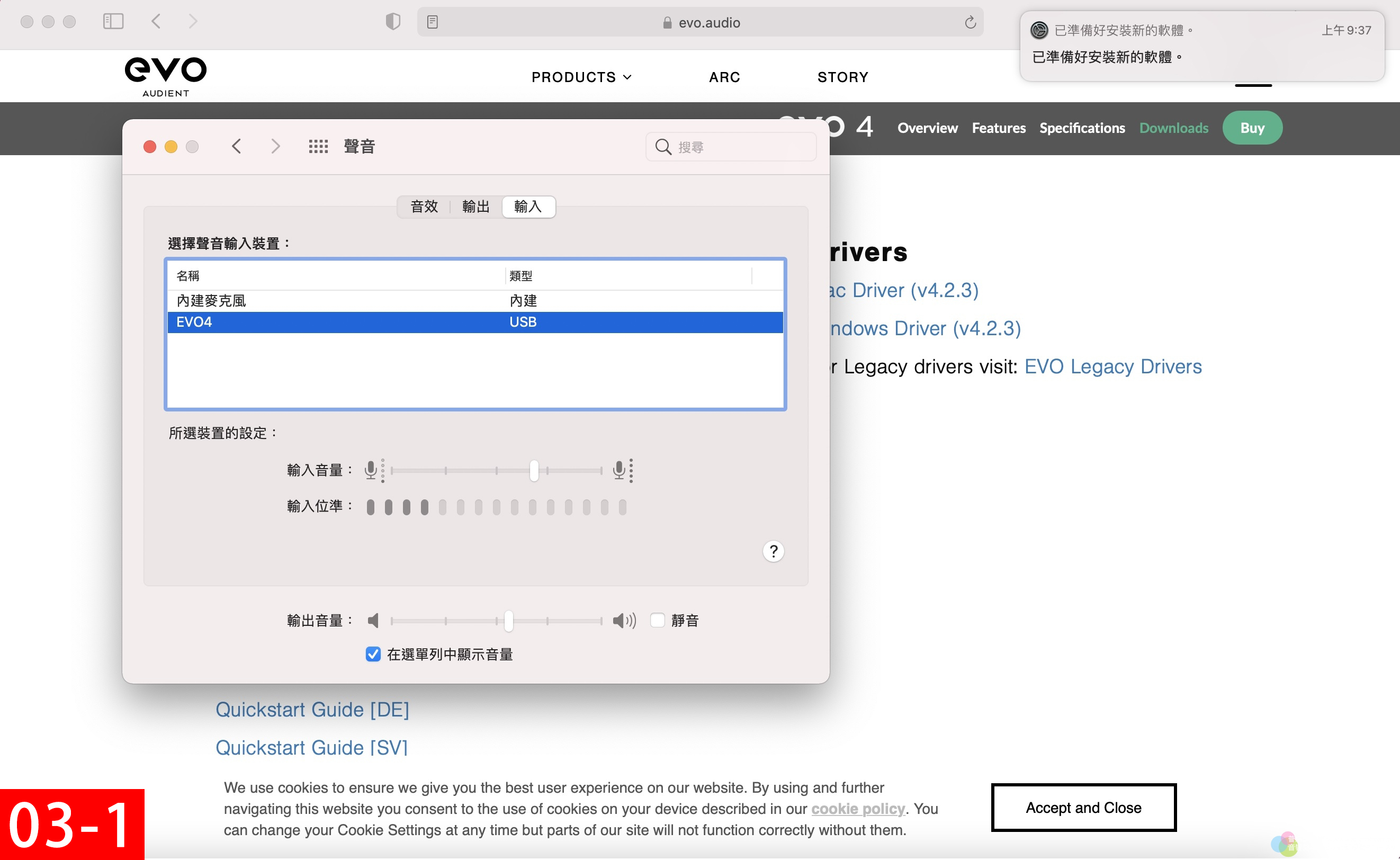Expand the PRODUCTS dropdown menu

581,77
